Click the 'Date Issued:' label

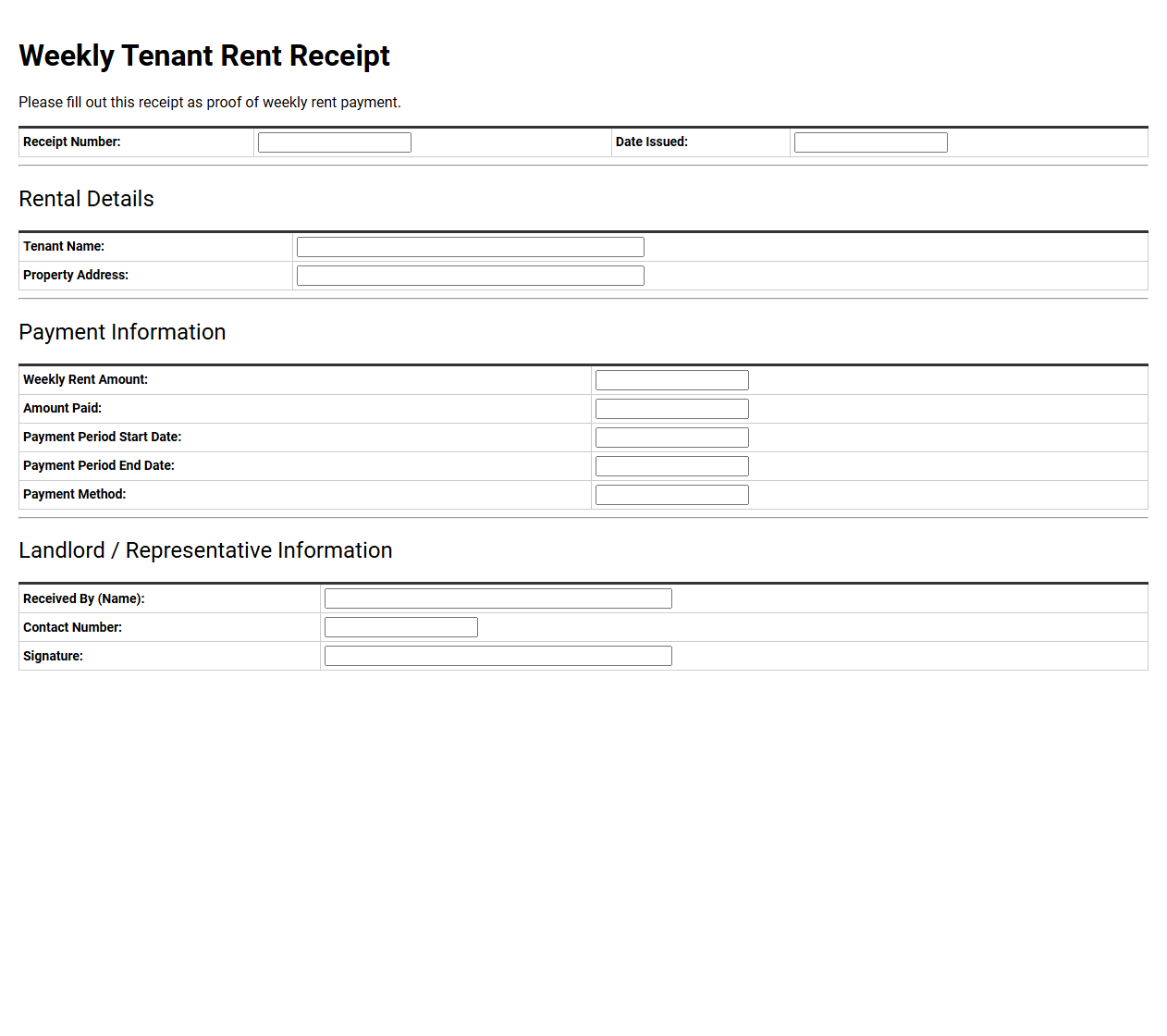(x=652, y=142)
